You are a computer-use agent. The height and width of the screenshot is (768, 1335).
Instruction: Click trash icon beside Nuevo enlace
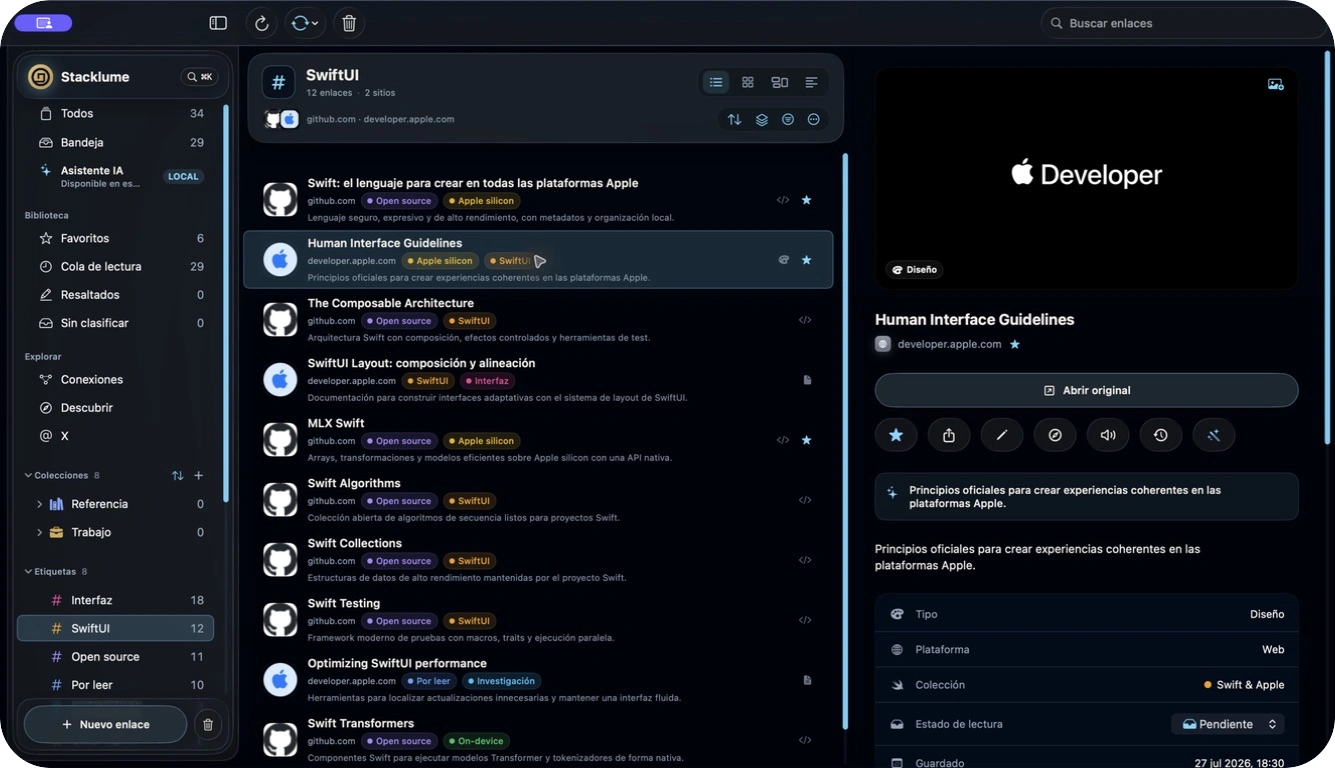point(208,724)
